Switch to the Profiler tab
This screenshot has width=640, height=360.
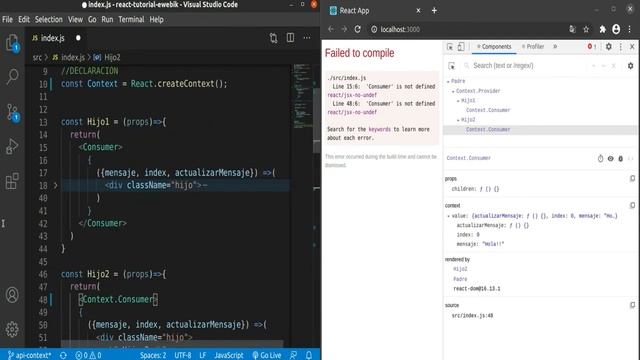(x=533, y=47)
